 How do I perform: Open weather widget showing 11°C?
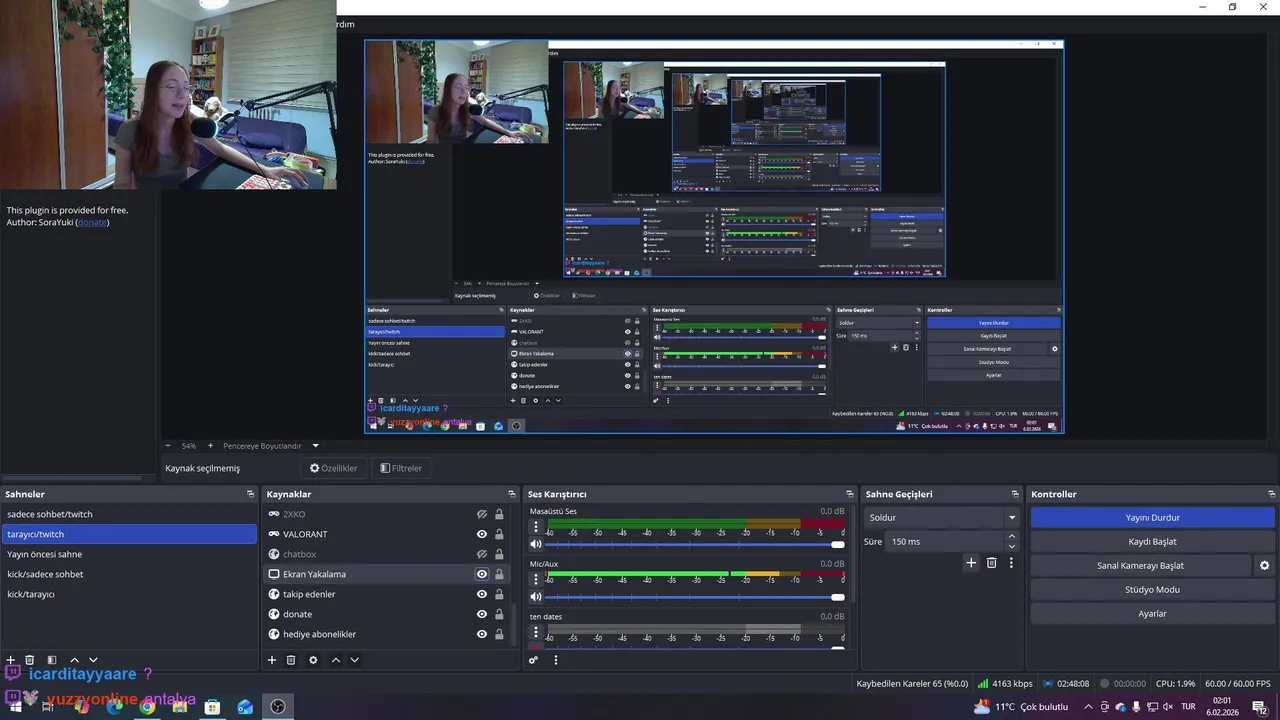1022,707
